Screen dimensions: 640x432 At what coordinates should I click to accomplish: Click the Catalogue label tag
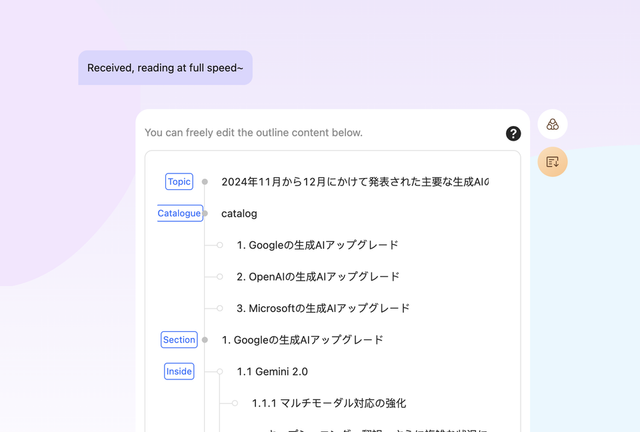(179, 213)
